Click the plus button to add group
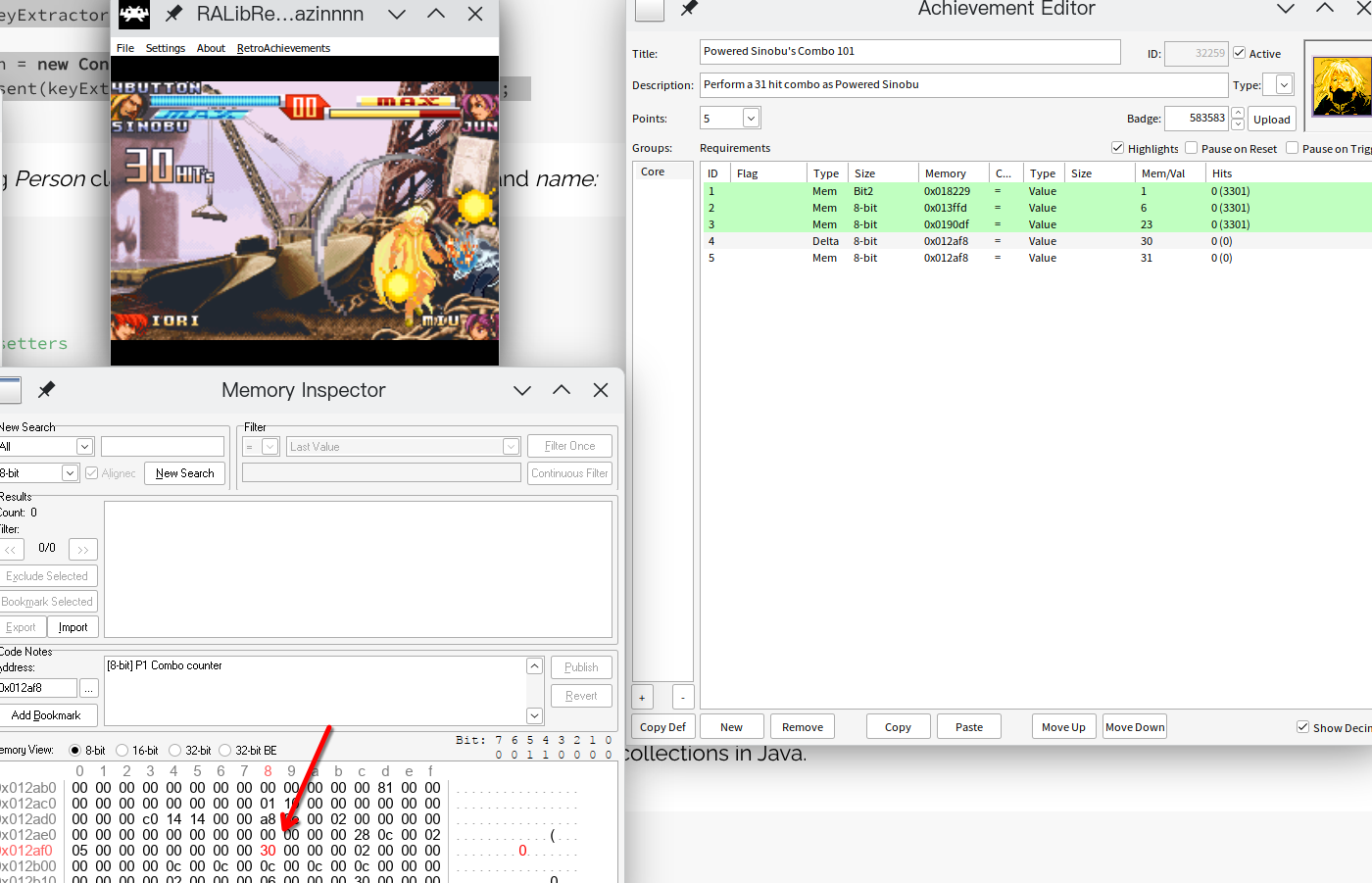Viewport: 1372px width, 883px height. [x=642, y=698]
